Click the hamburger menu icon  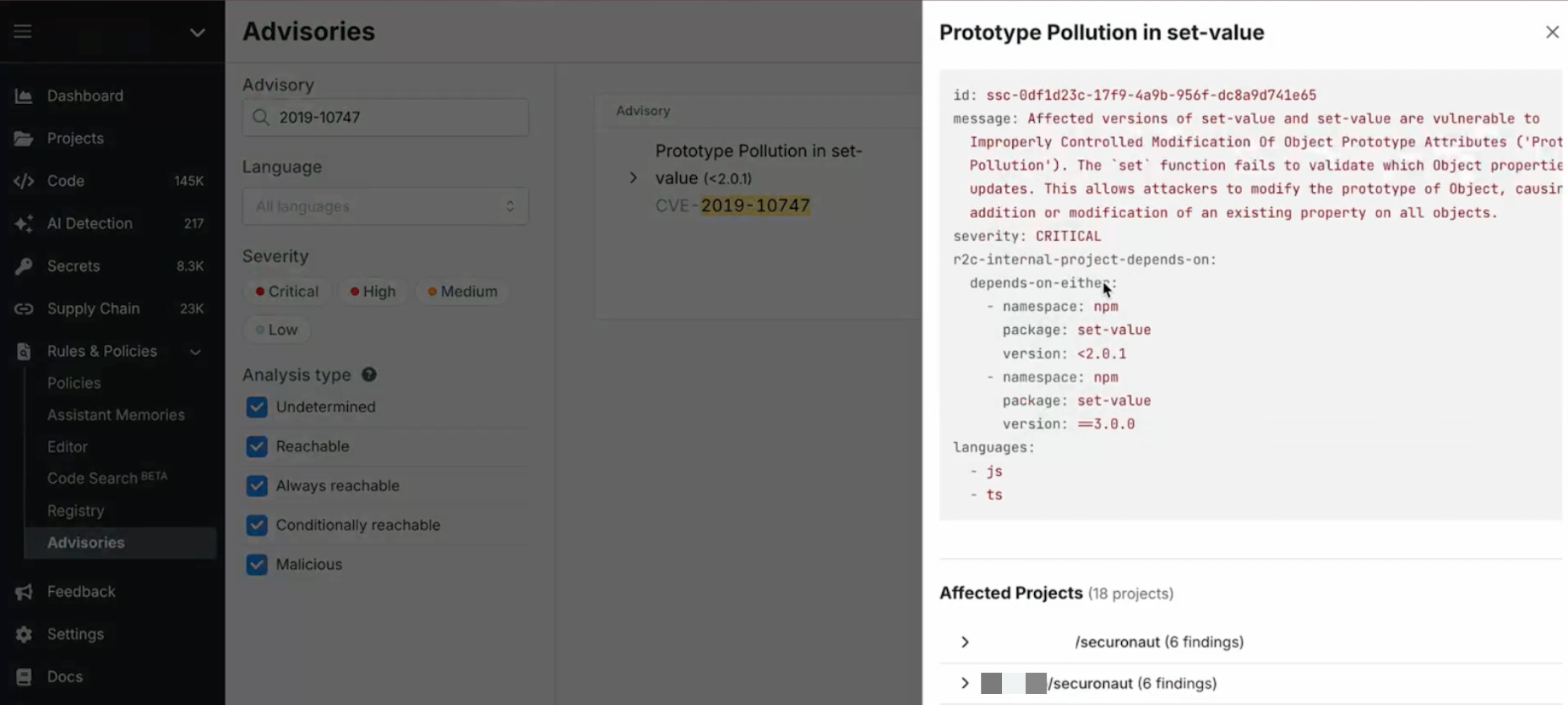[x=23, y=31]
